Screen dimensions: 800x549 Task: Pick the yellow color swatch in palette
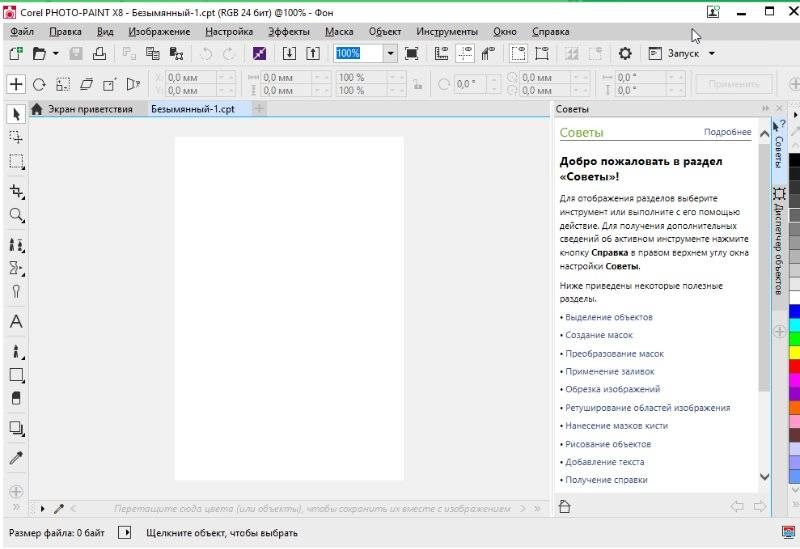794,352
